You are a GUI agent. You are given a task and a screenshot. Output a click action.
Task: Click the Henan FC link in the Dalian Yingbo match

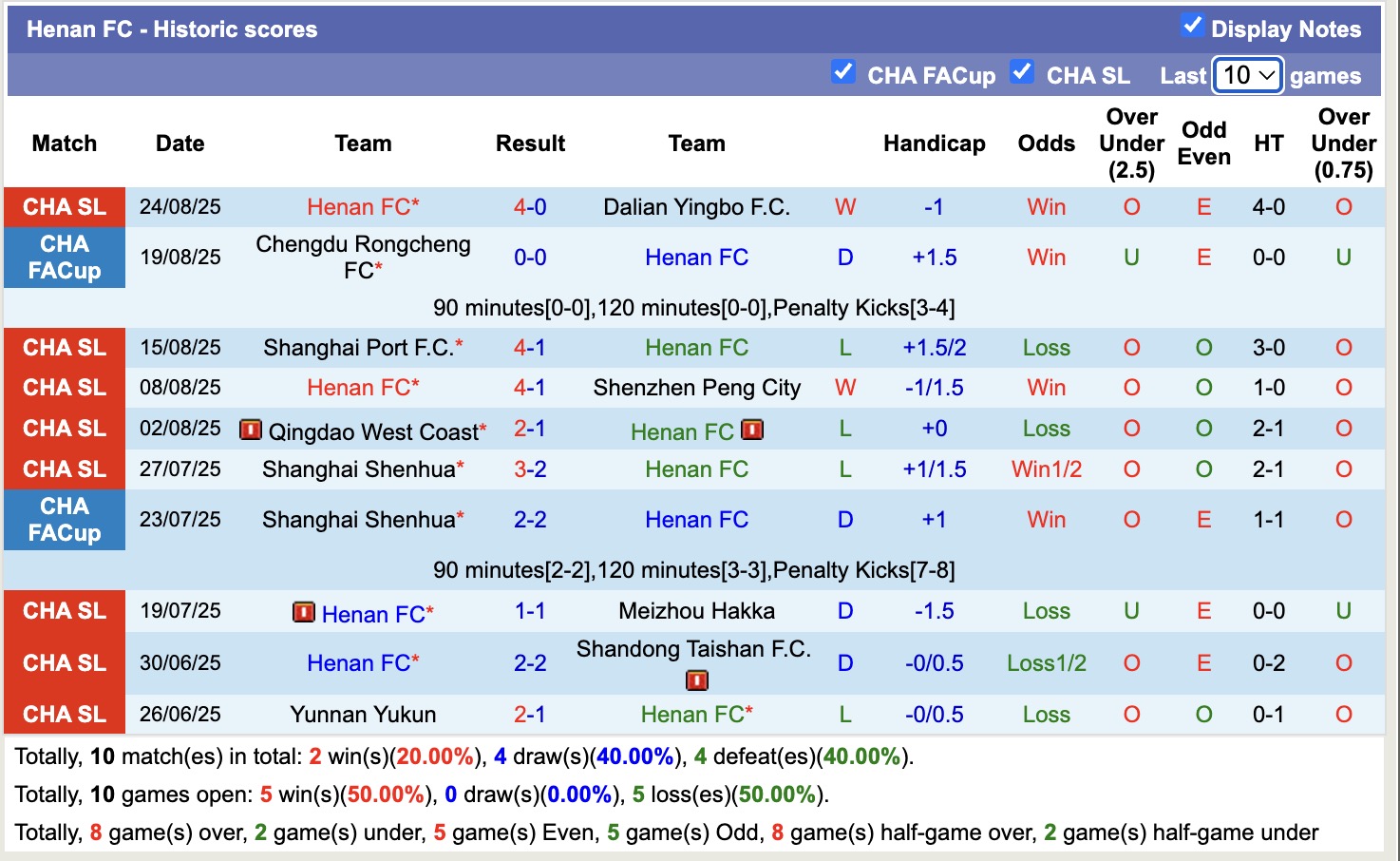tap(364, 206)
